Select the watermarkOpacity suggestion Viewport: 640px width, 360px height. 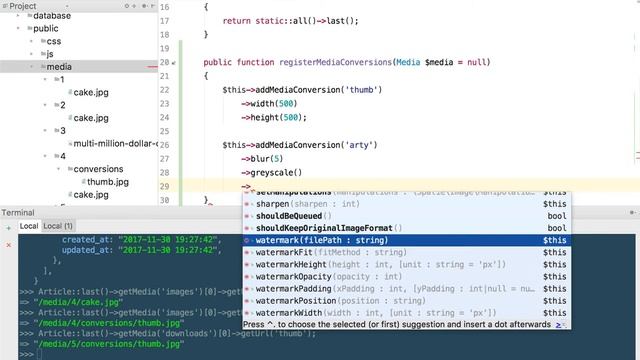pos(406,277)
